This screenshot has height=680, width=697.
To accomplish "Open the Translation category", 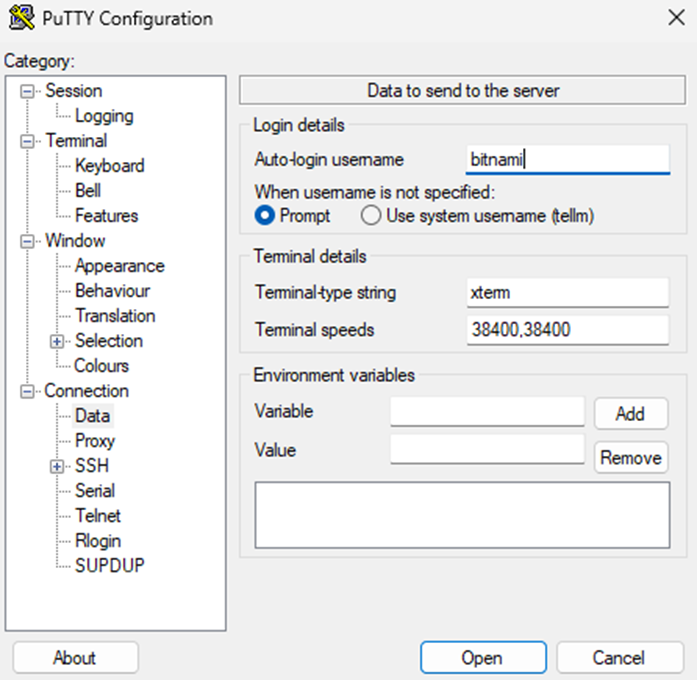I will 115,316.
